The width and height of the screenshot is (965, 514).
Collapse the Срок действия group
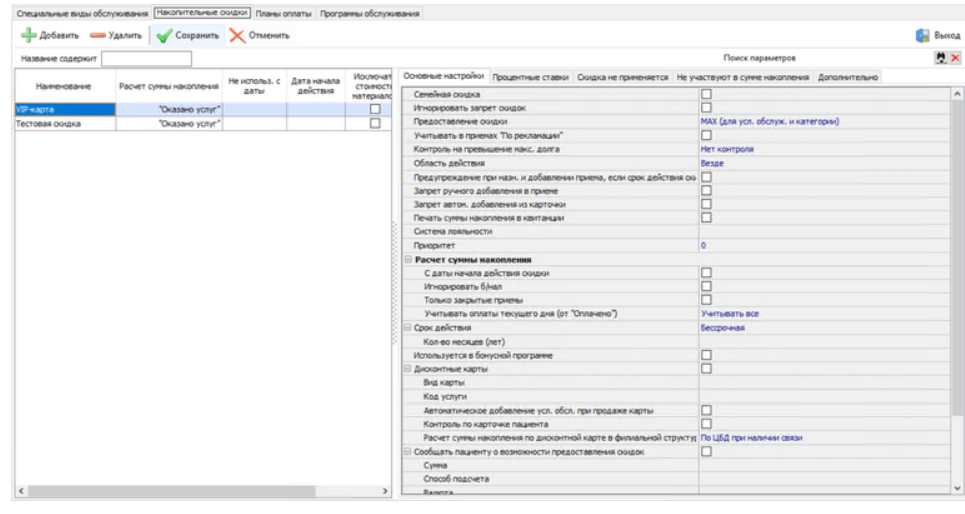click(408, 327)
